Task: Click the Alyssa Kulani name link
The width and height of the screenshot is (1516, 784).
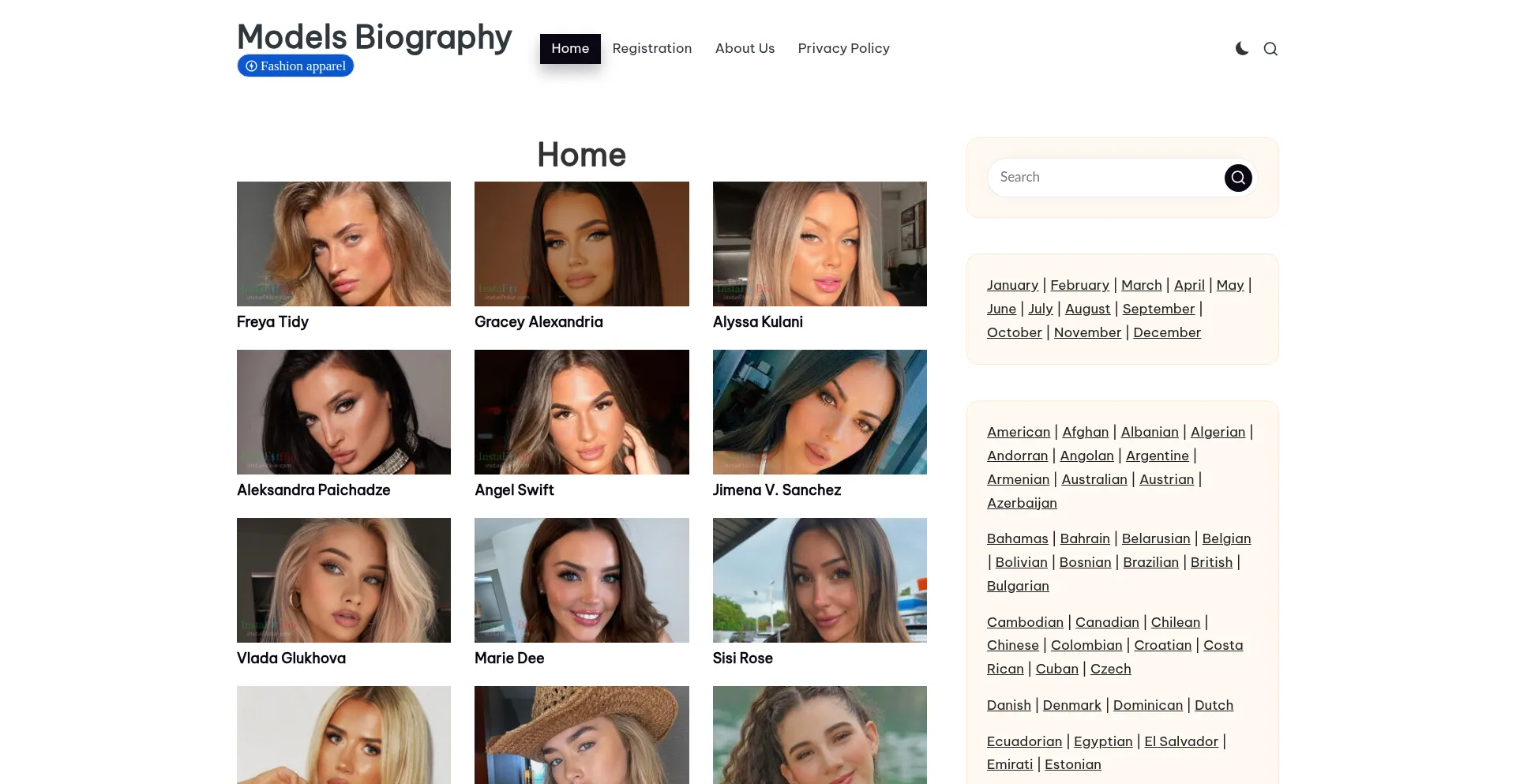Action: 758,322
